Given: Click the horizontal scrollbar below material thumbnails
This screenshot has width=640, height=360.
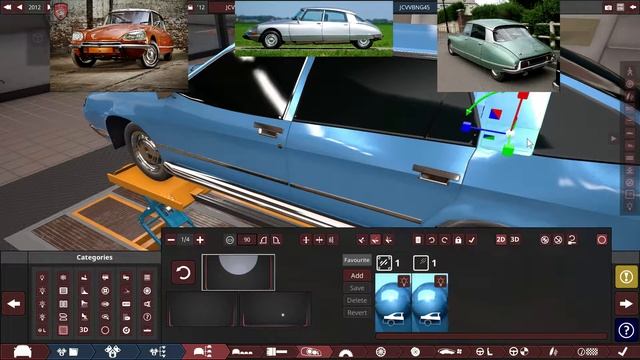Looking at the screenshot, I should tap(491, 336).
